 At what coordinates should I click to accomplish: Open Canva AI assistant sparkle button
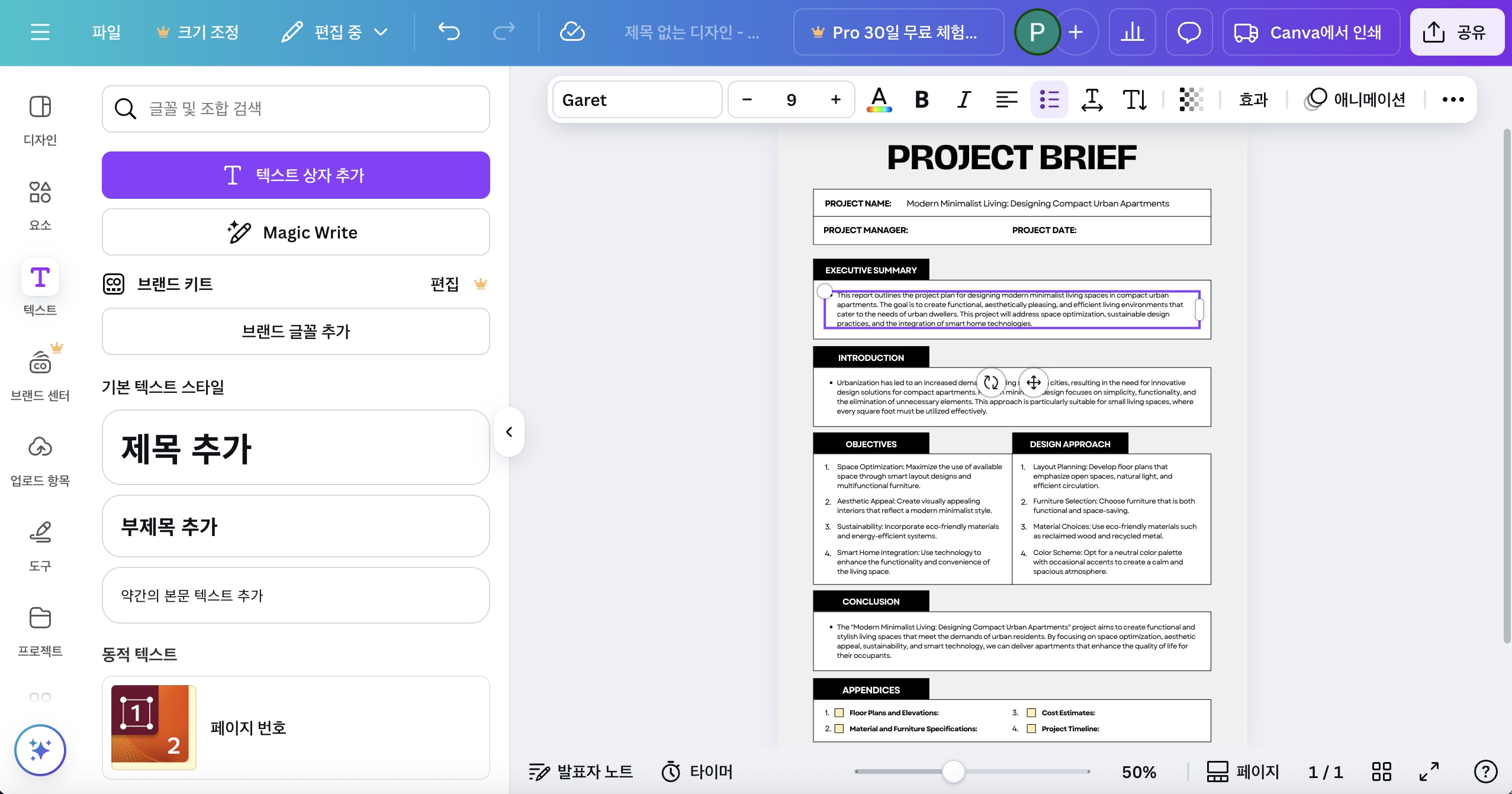[x=40, y=750]
